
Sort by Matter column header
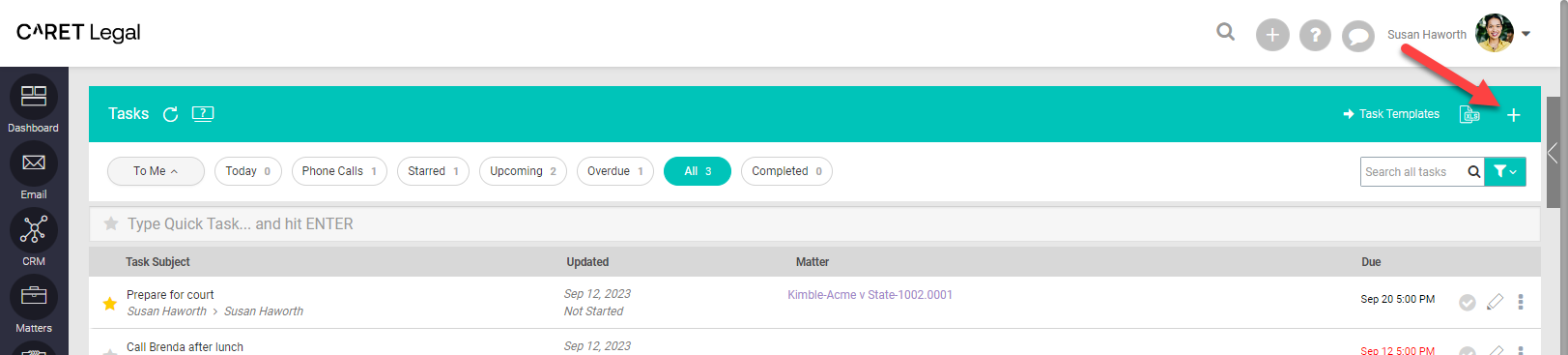[x=813, y=262]
